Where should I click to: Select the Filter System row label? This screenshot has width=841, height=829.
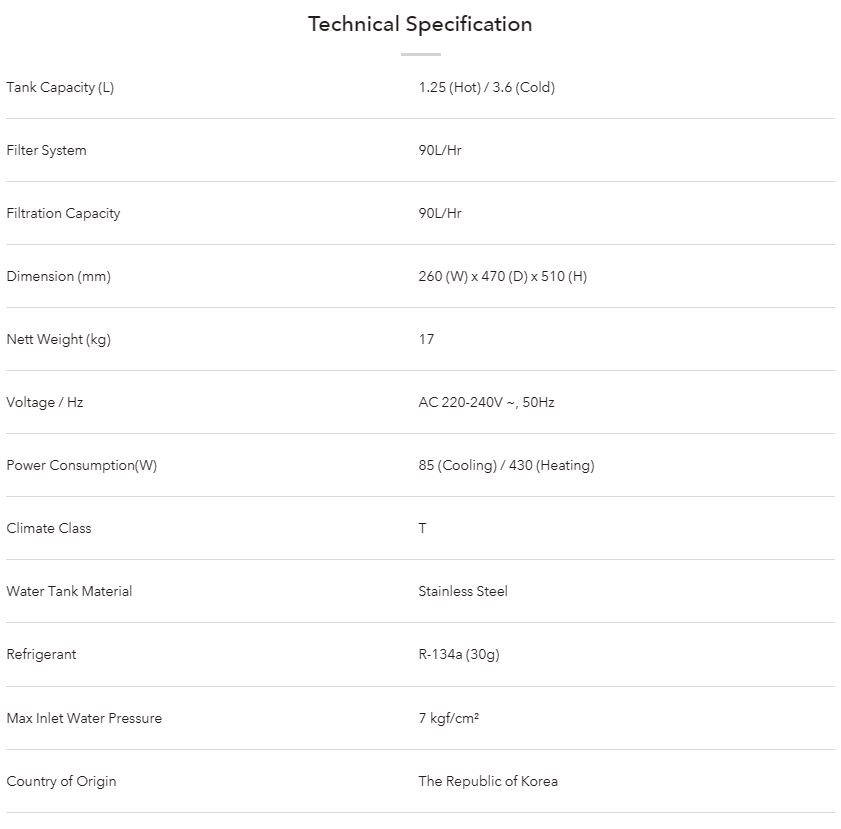click(x=46, y=151)
